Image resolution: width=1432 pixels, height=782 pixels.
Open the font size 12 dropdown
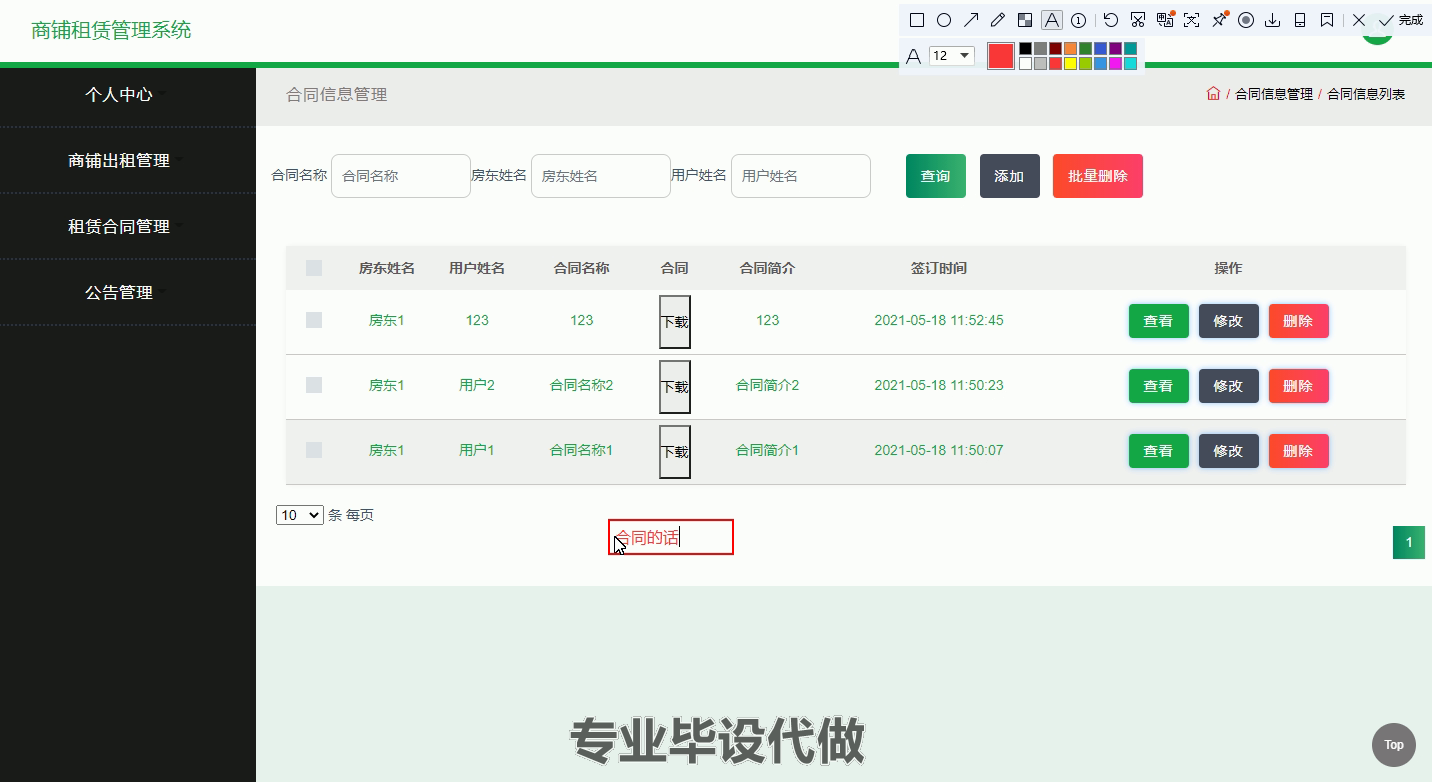click(x=952, y=56)
